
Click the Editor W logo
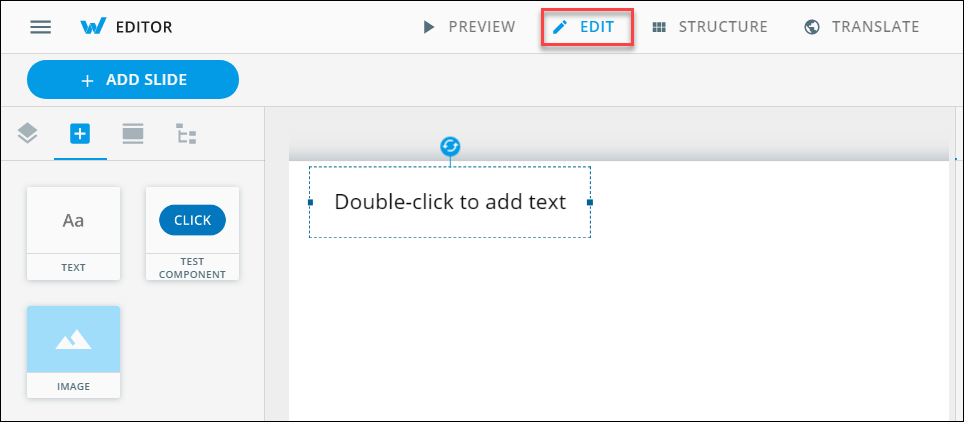point(93,27)
